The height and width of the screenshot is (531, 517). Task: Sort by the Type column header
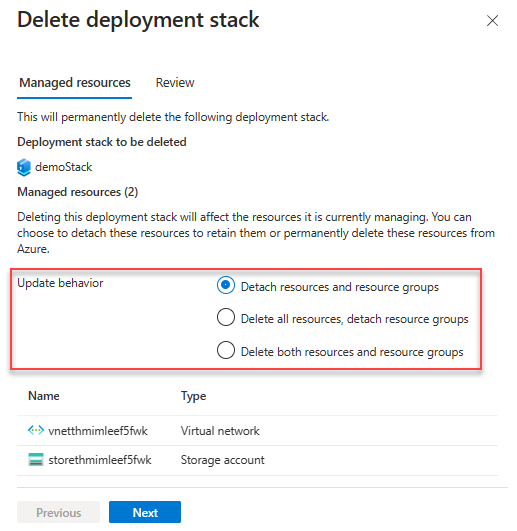(x=193, y=396)
